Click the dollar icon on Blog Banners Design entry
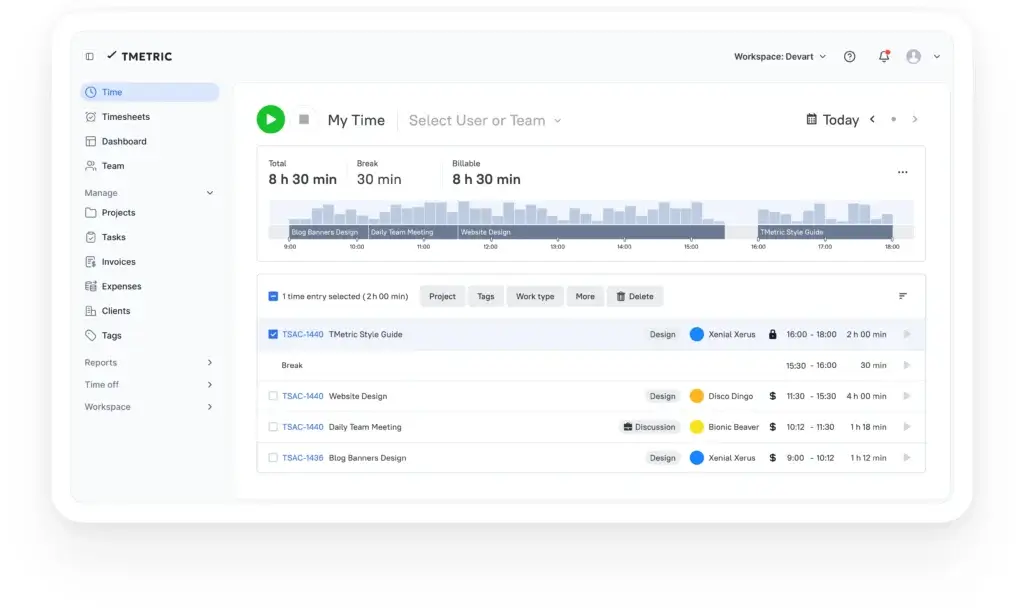This screenshot has height=613, width=1024. [x=773, y=458]
